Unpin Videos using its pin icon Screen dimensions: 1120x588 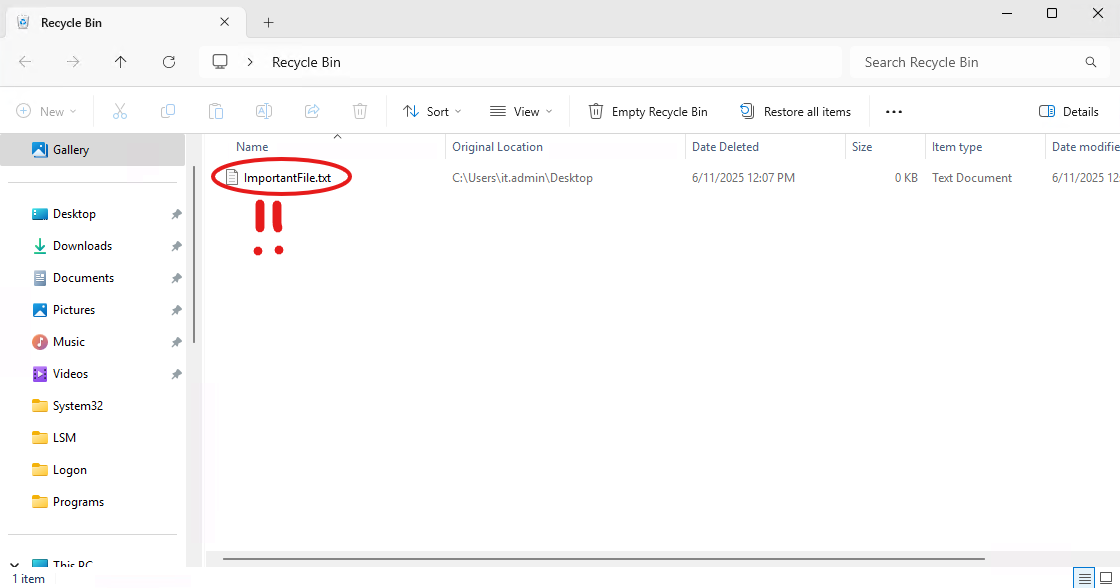[176, 374]
